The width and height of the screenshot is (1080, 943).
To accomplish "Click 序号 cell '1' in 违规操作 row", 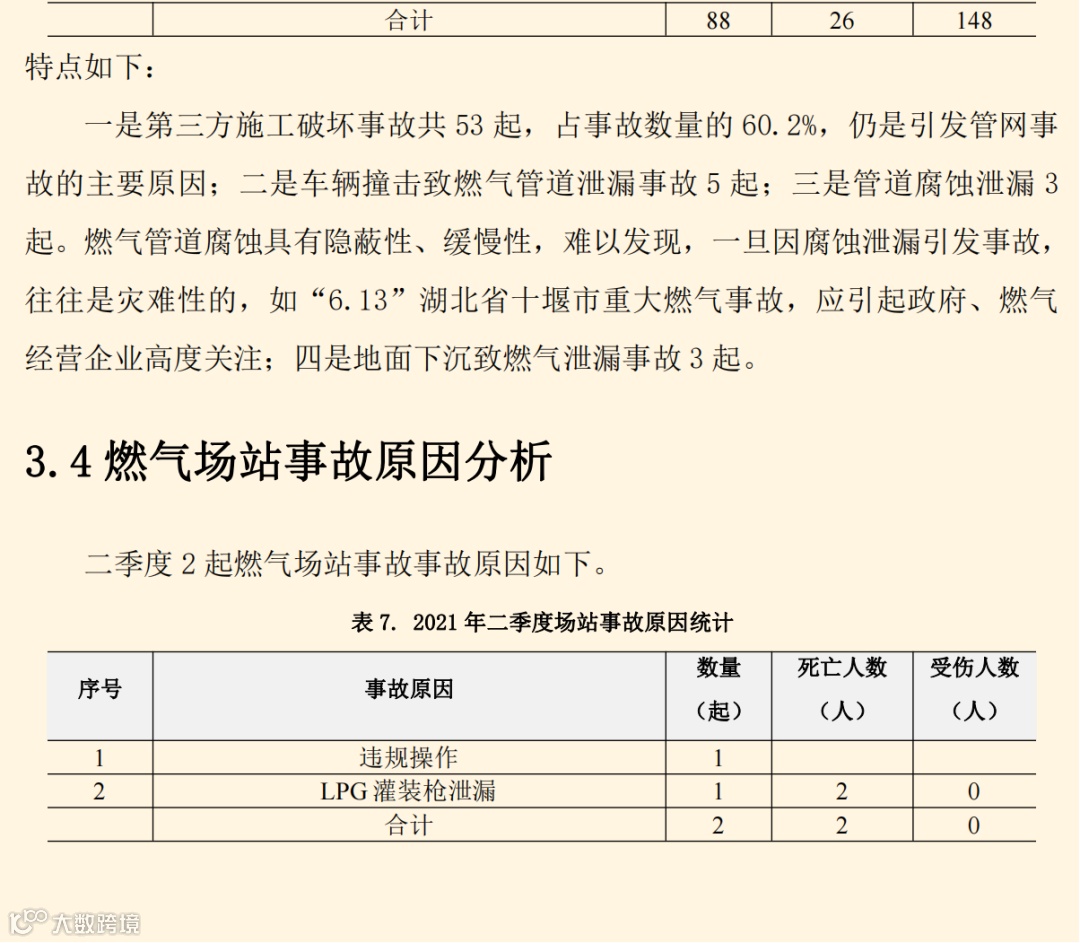I will [99, 758].
